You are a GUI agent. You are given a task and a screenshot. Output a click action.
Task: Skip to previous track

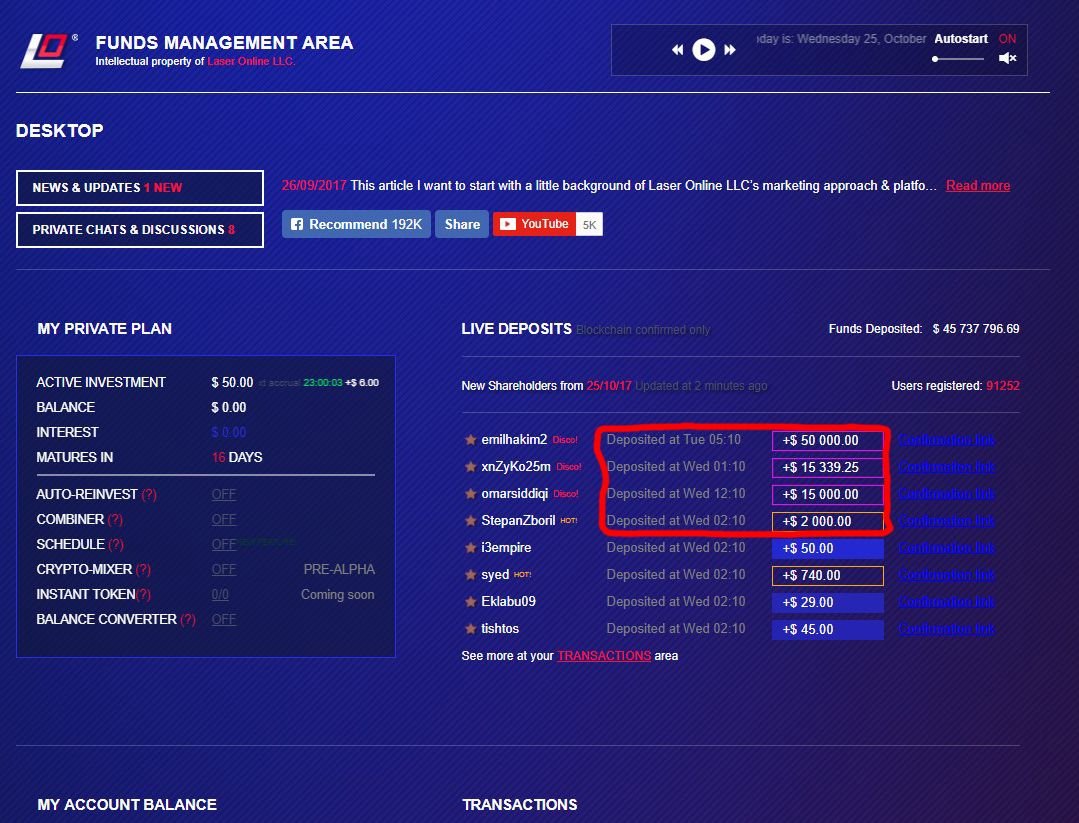click(678, 50)
